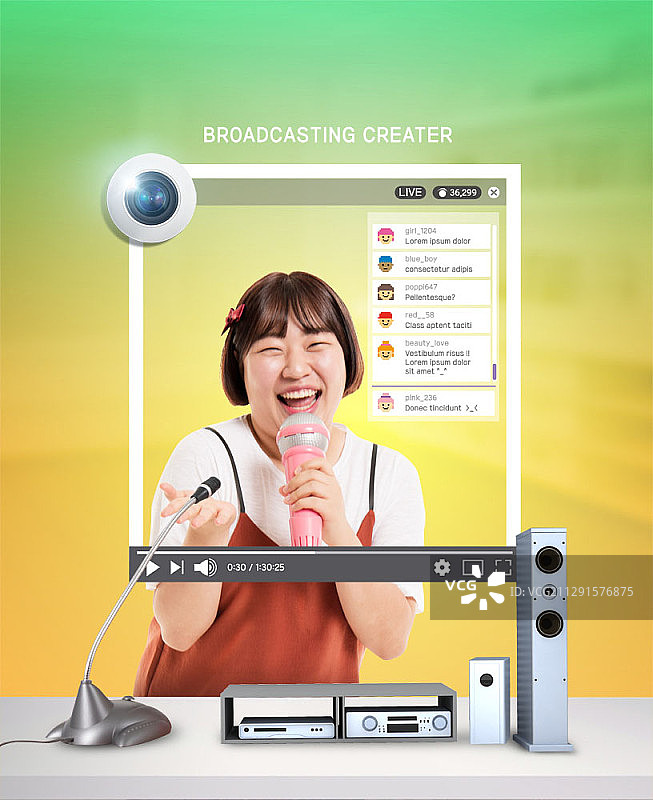Click red__58's avatar icon
The width and height of the screenshot is (653, 800).
(x=385, y=320)
